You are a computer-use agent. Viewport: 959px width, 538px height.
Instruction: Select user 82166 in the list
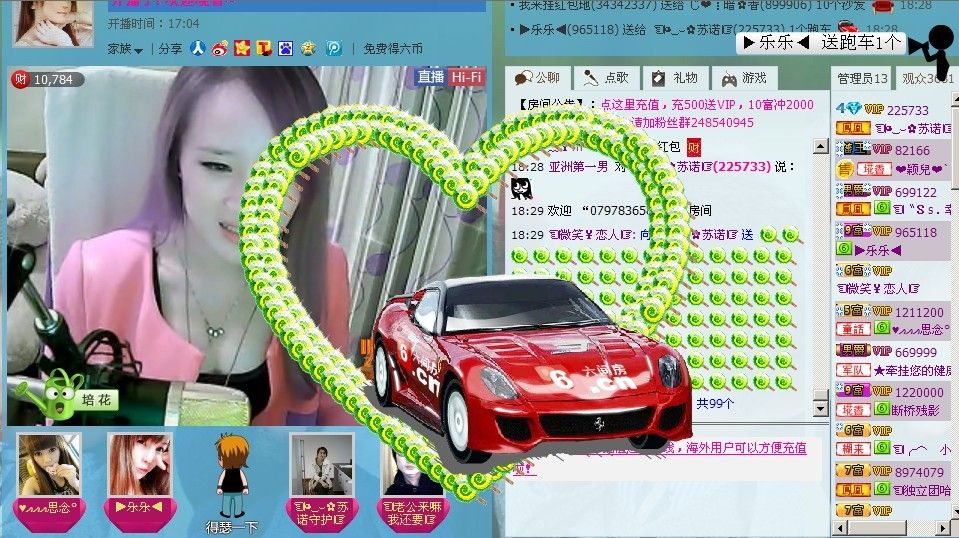(x=912, y=150)
